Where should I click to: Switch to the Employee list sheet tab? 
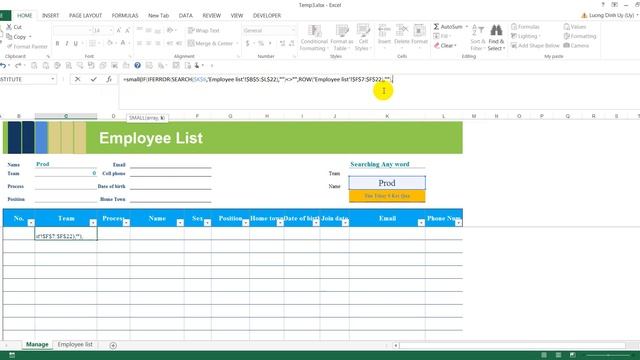pyautogui.click(x=75, y=344)
